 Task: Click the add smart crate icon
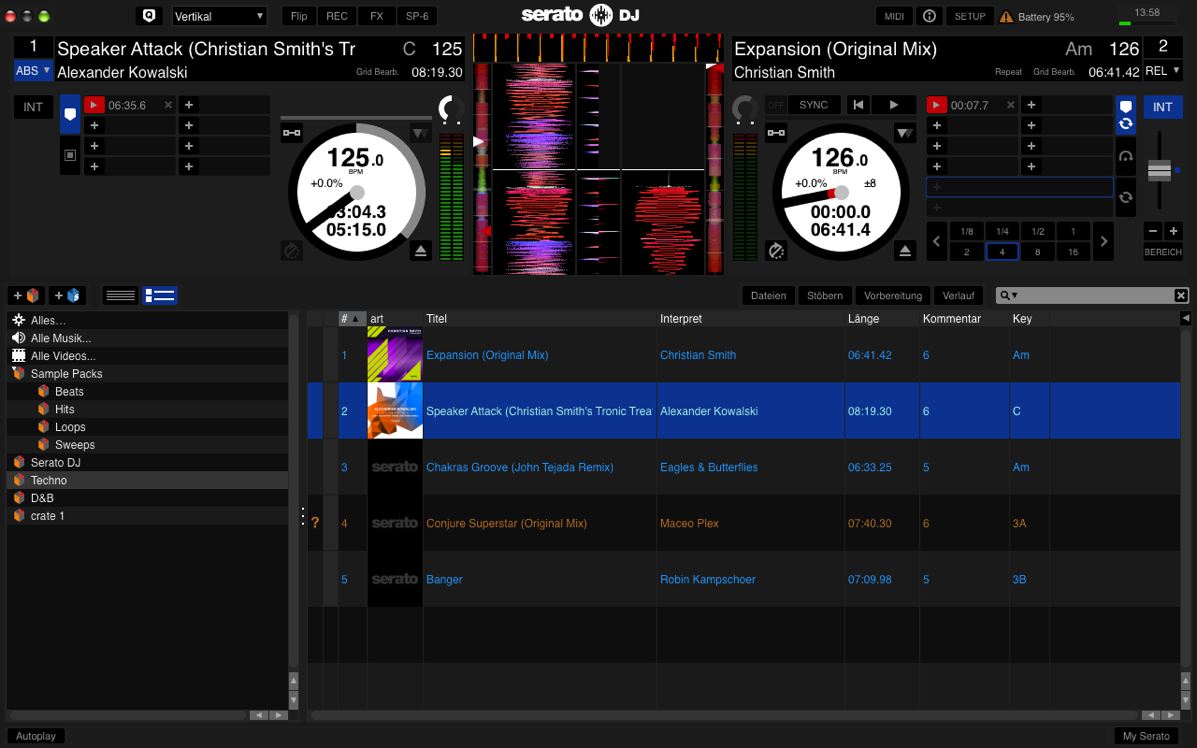[67, 295]
